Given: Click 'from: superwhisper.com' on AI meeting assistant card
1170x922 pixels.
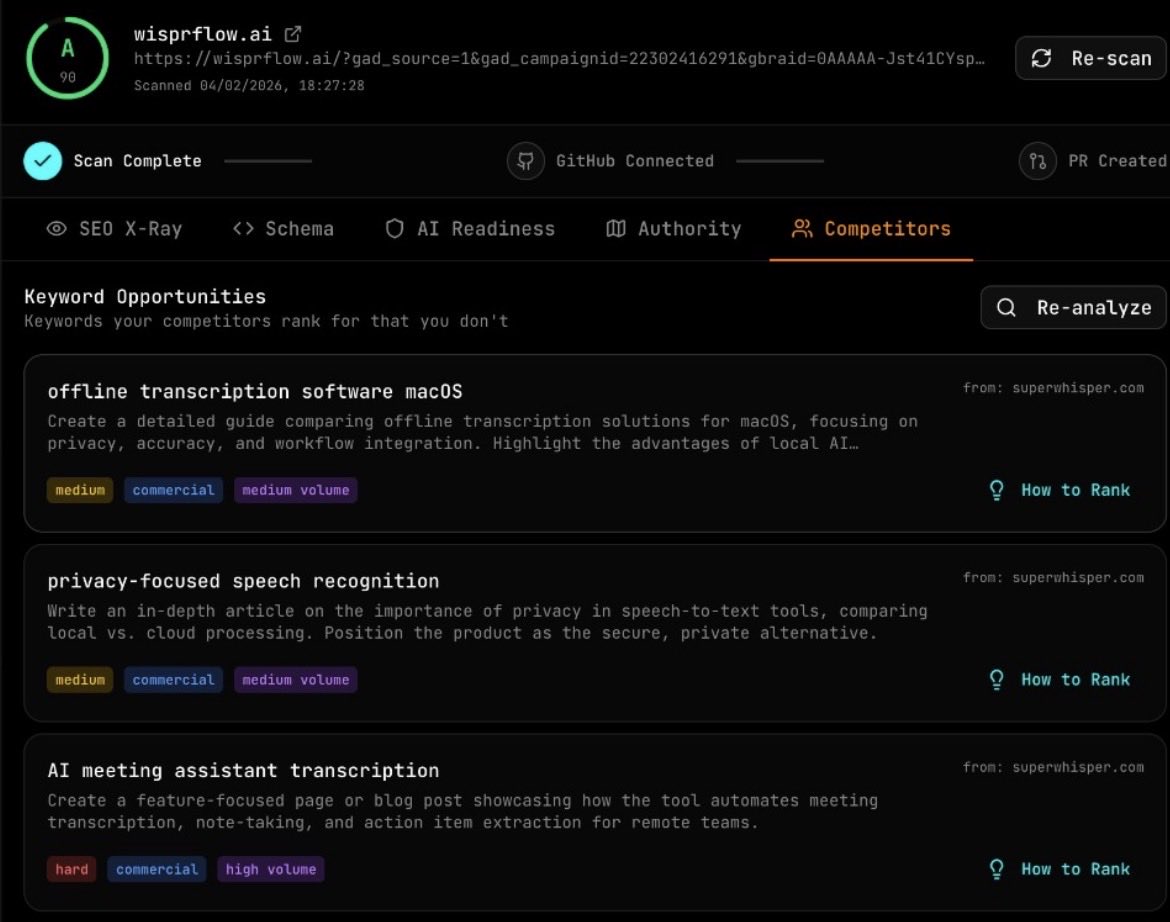Looking at the screenshot, I should 1053,767.
